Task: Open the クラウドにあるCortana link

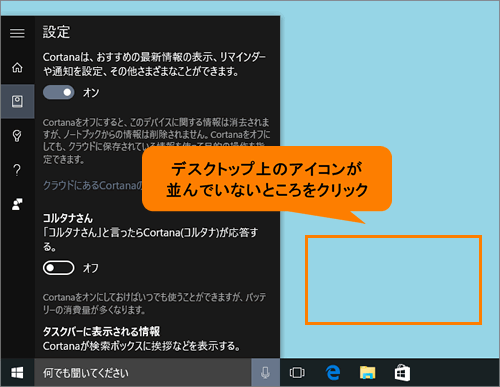Action: 93,185
